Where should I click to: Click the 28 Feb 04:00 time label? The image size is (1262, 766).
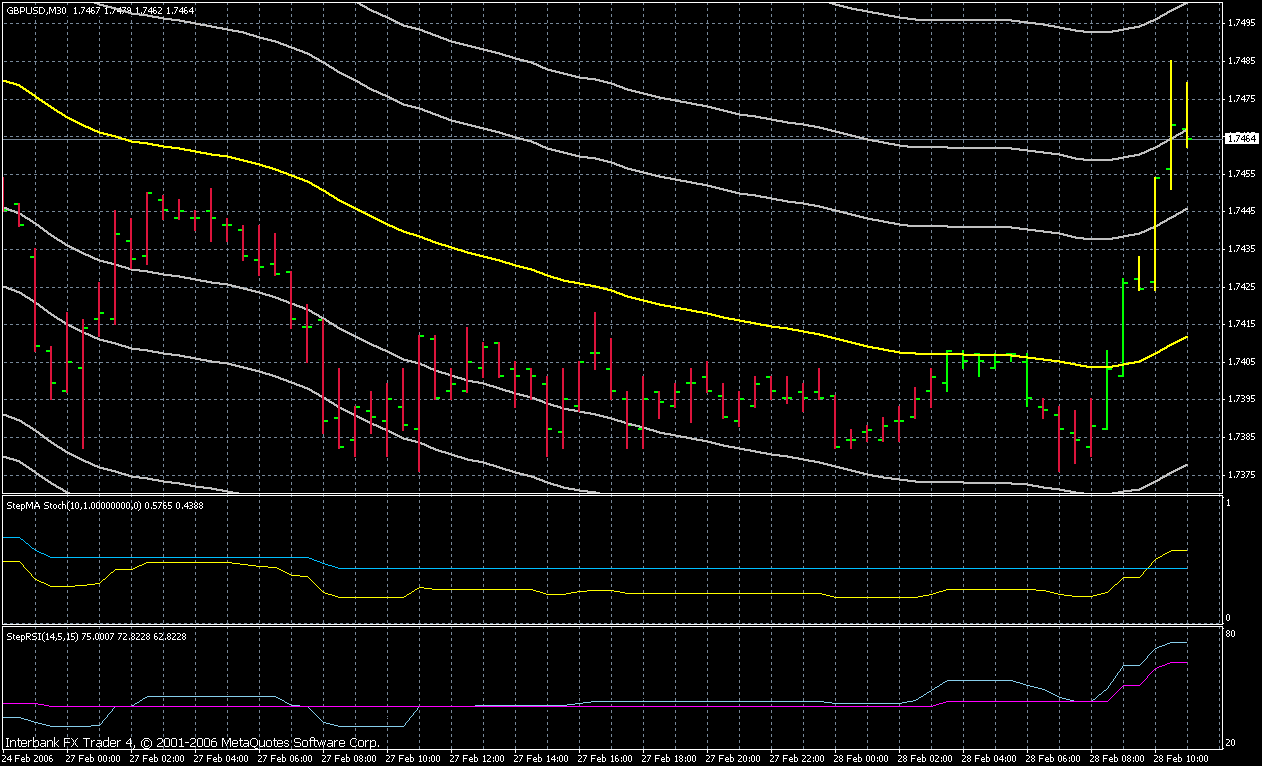pos(989,759)
